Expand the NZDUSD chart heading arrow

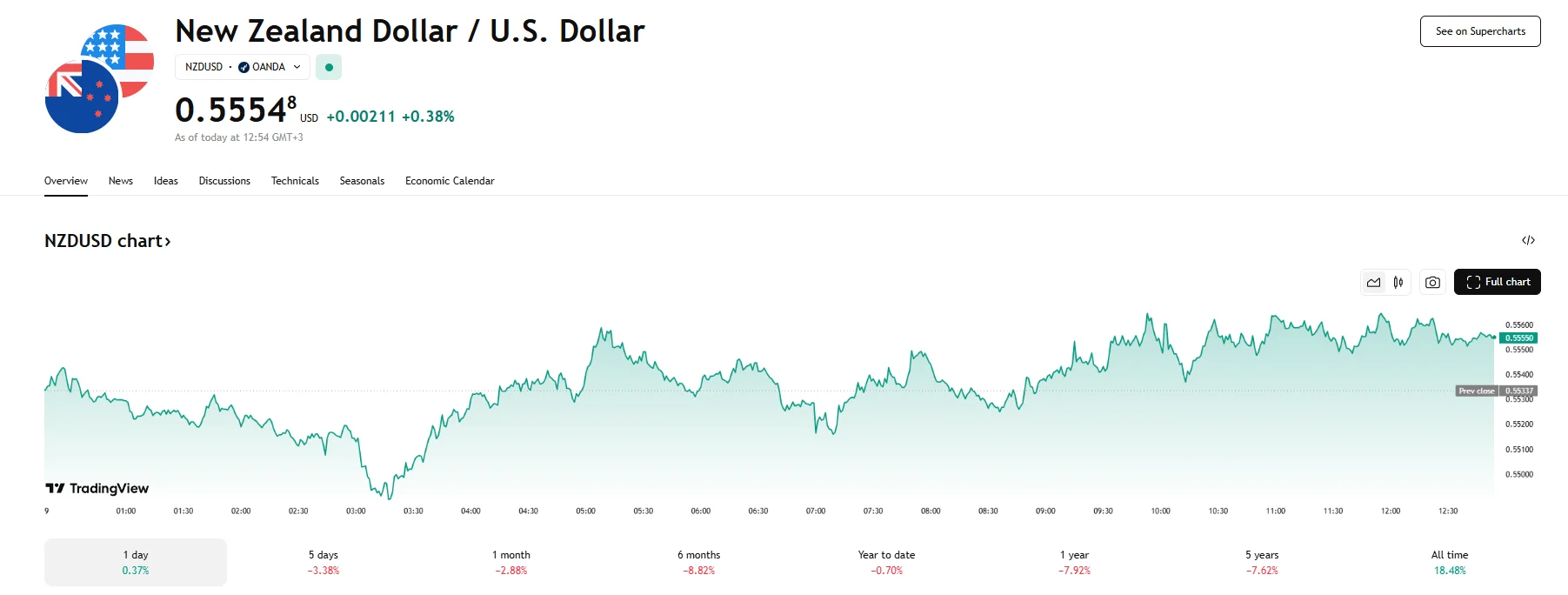pos(168,241)
